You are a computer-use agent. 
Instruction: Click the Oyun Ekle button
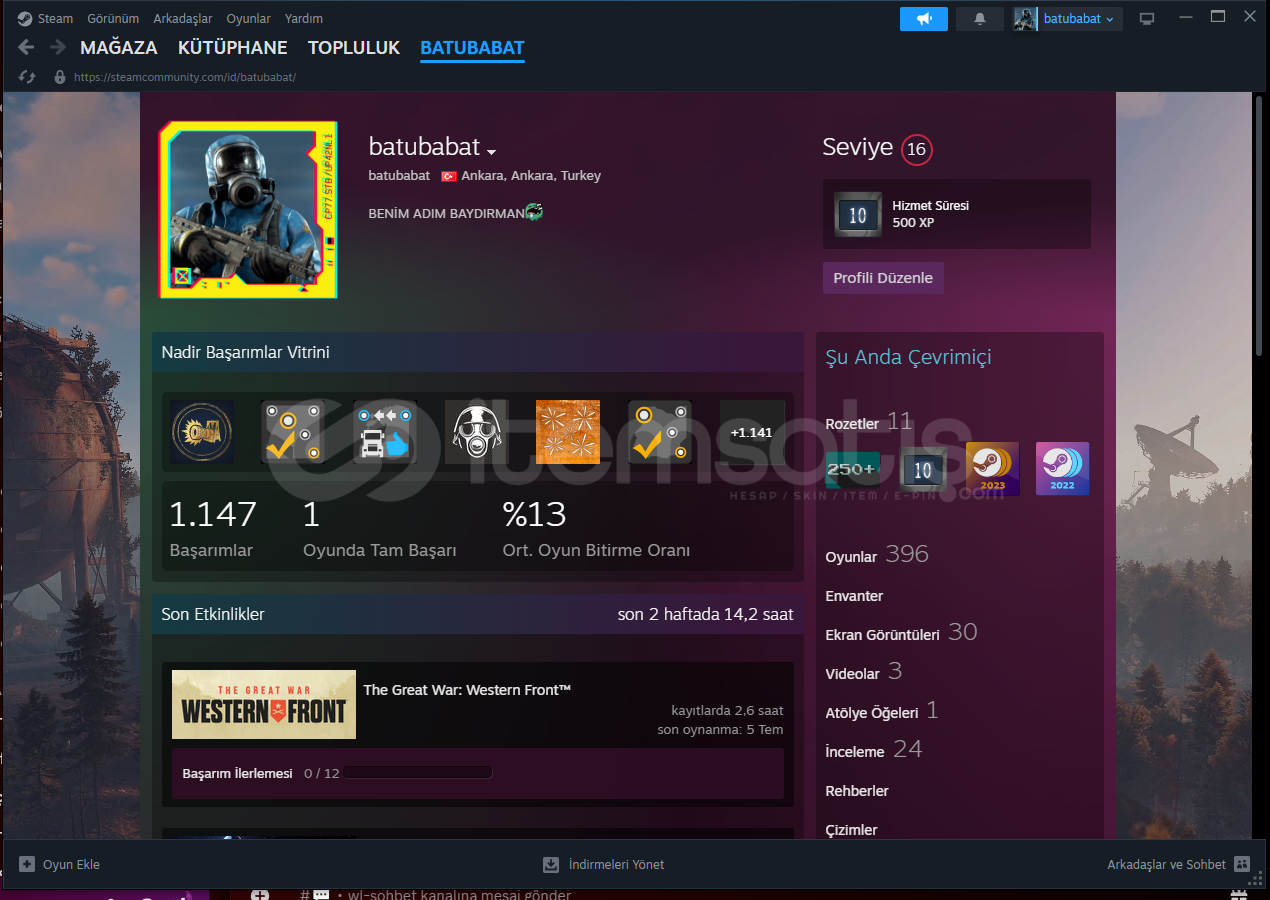(60, 864)
